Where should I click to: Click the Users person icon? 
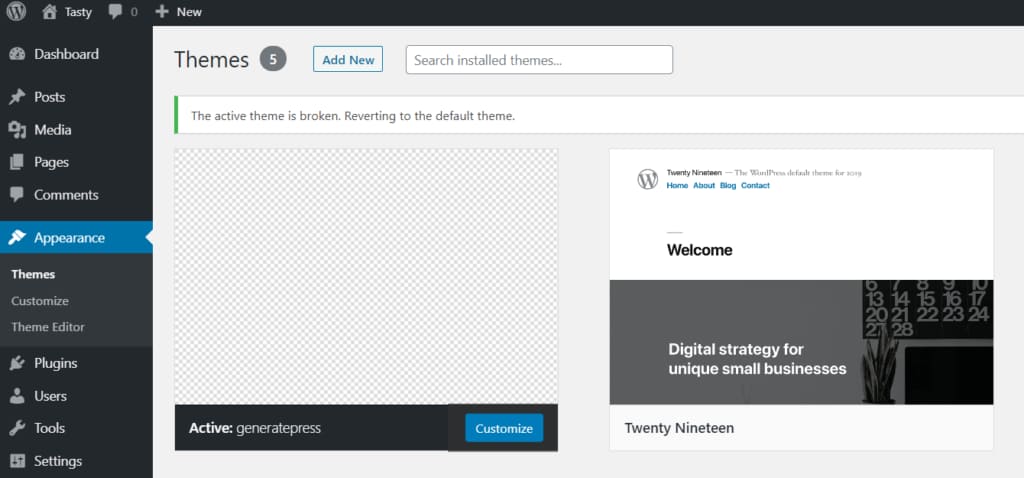tap(17, 396)
